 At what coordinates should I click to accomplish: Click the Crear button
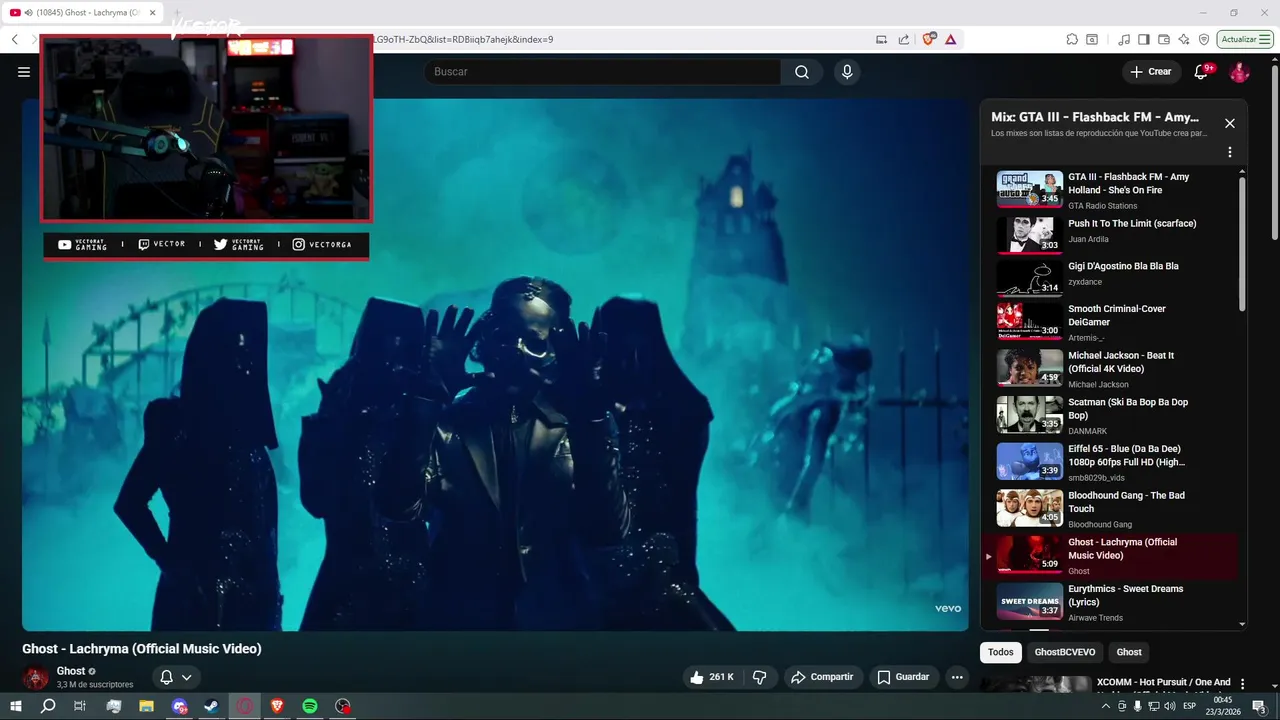tap(1151, 72)
